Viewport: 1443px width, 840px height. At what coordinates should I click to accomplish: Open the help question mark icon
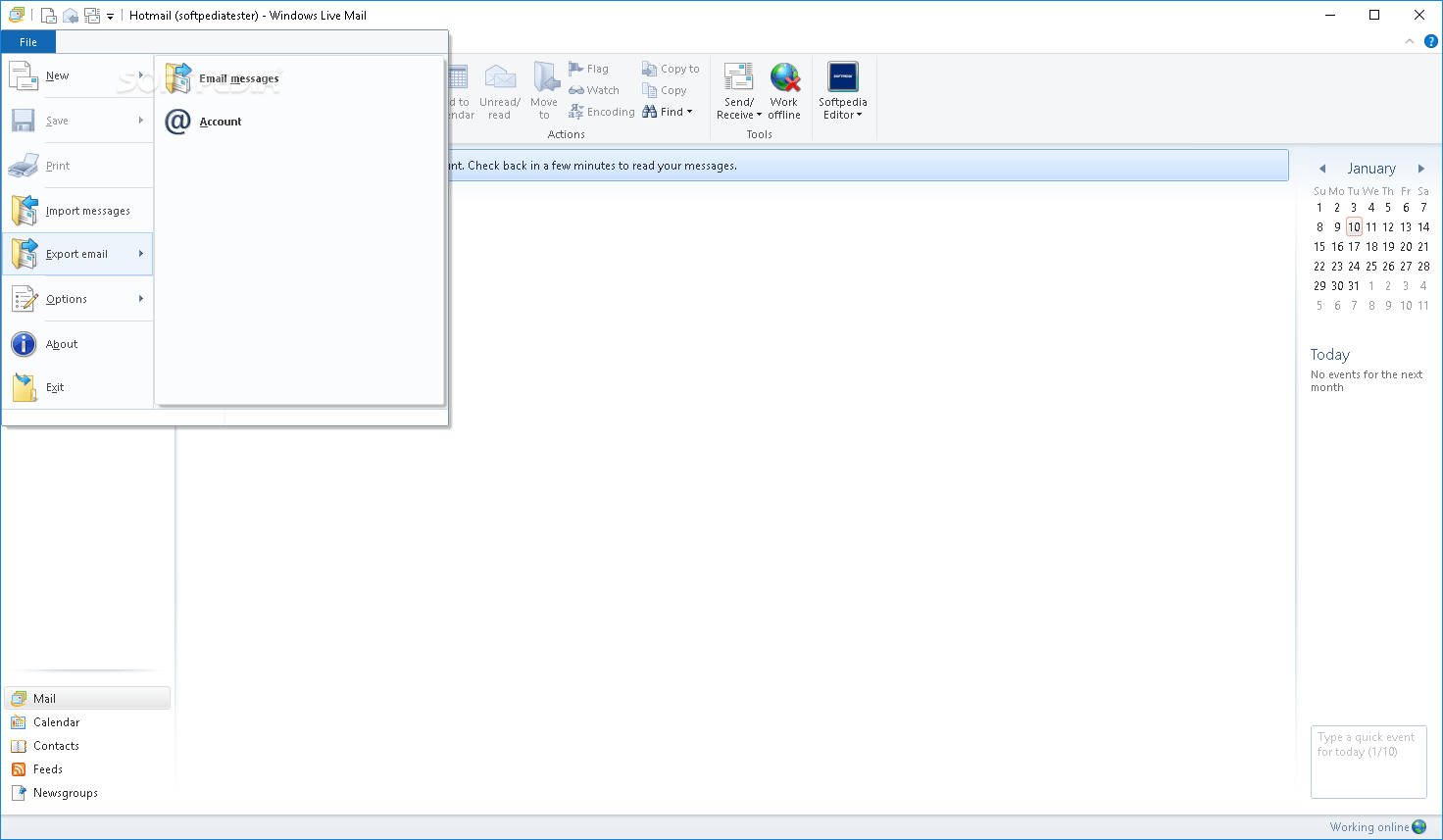(1431, 41)
